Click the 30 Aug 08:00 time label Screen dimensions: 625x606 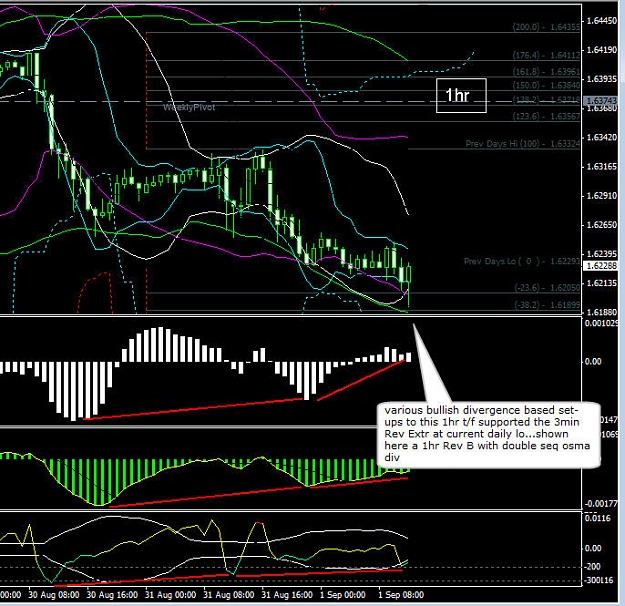tap(54, 595)
